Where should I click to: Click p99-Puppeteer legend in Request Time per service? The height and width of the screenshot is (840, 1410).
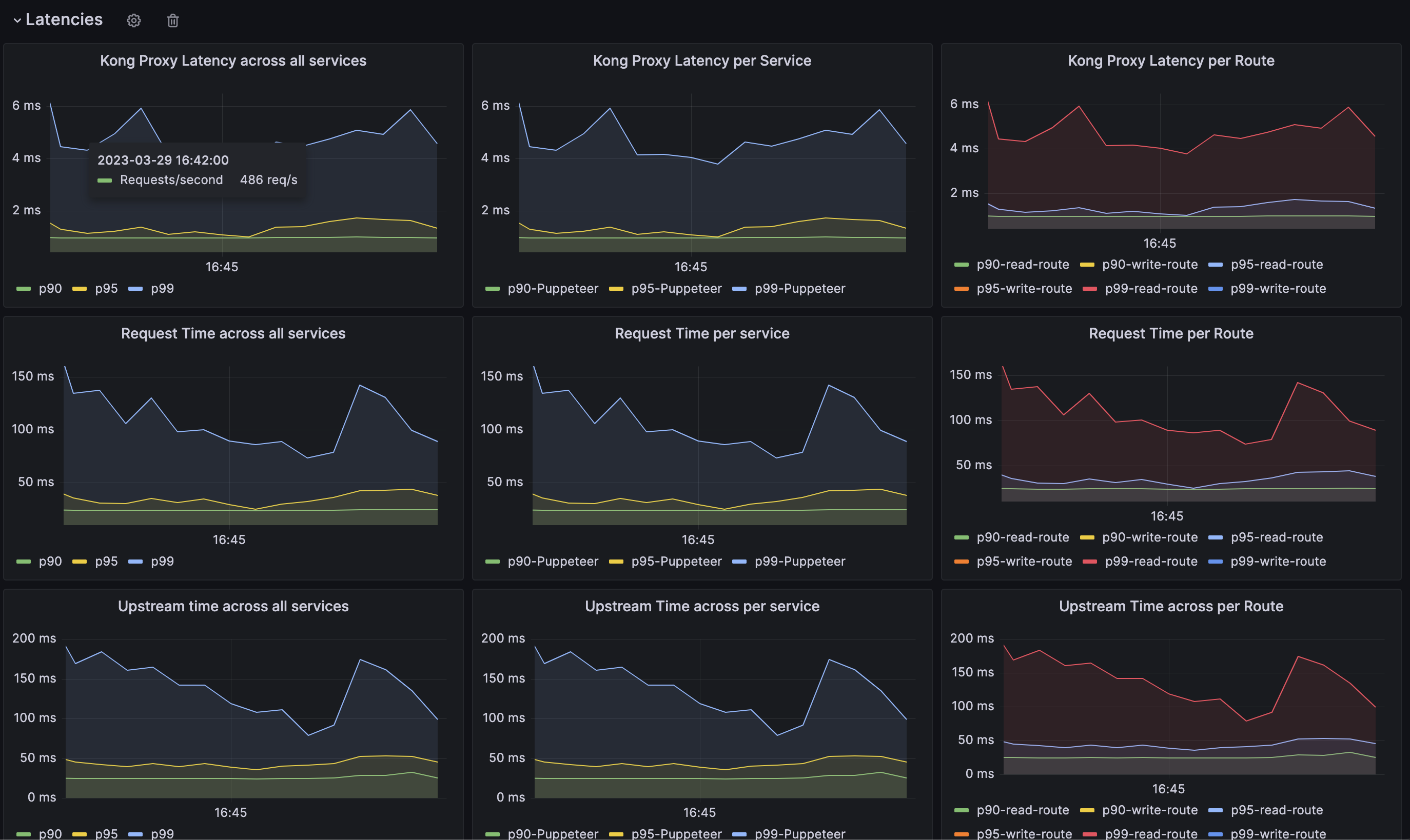click(799, 562)
